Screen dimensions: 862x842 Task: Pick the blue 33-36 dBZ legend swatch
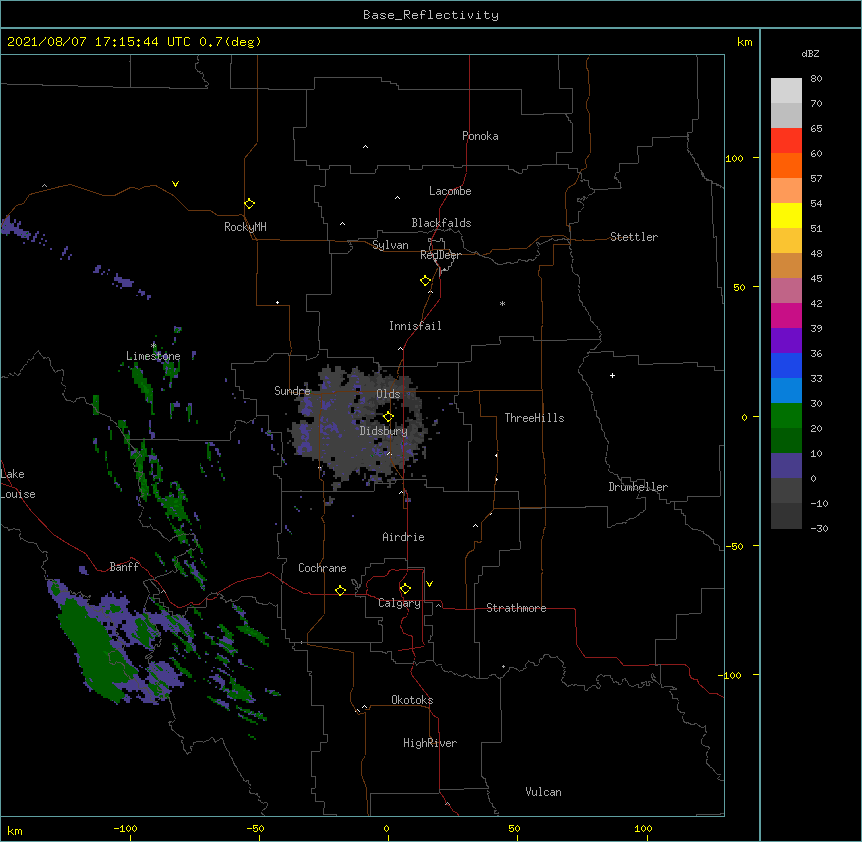click(x=786, y=365)
